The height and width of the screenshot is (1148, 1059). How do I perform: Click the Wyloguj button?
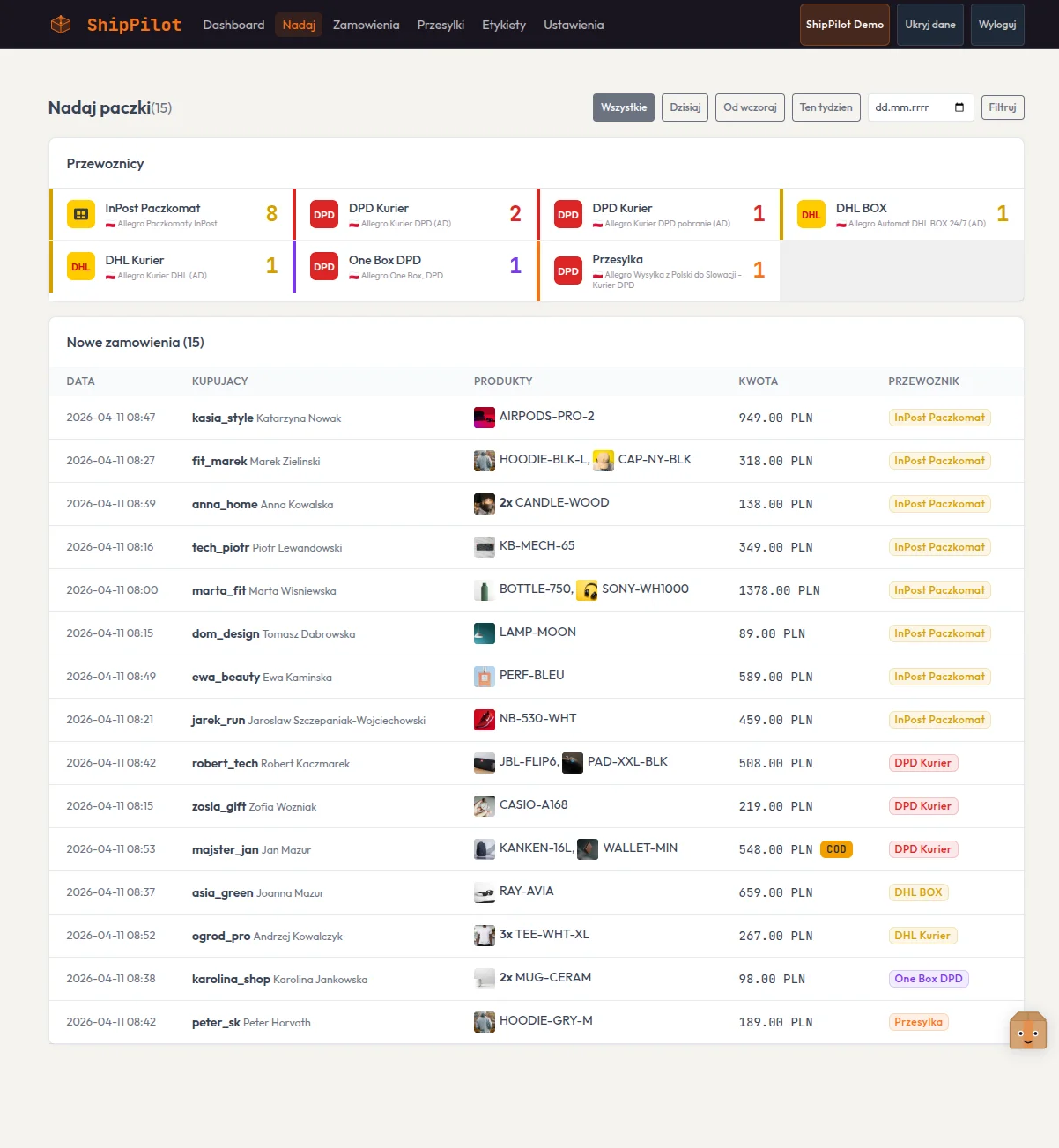point(997,25)
